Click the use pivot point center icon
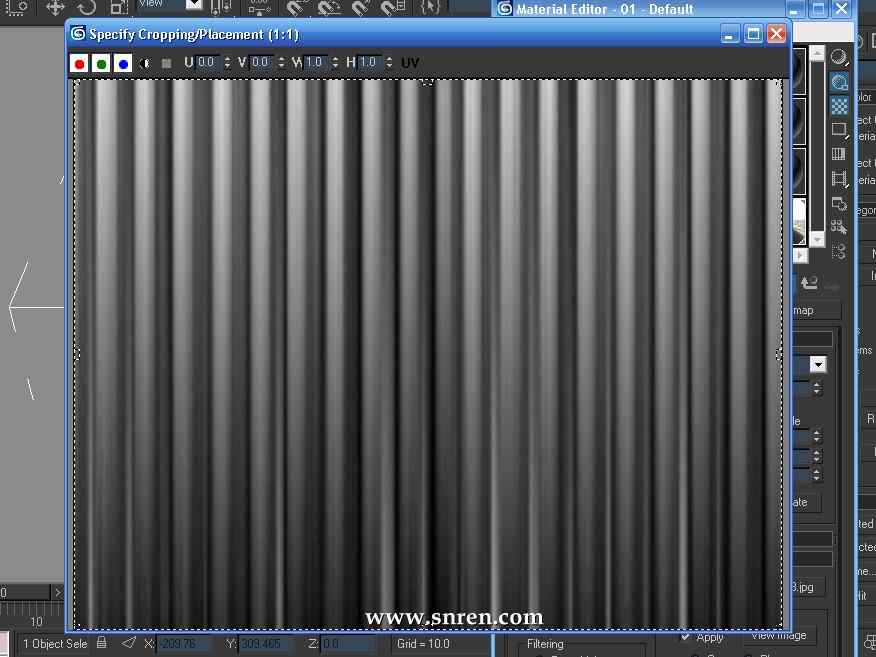This screenshot has width=876, height=657. 221,7
